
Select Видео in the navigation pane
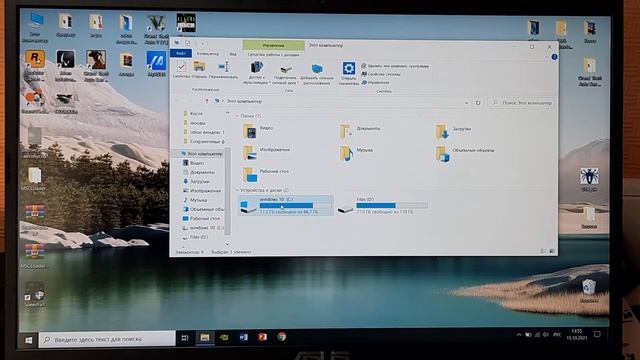click(193, 163)
